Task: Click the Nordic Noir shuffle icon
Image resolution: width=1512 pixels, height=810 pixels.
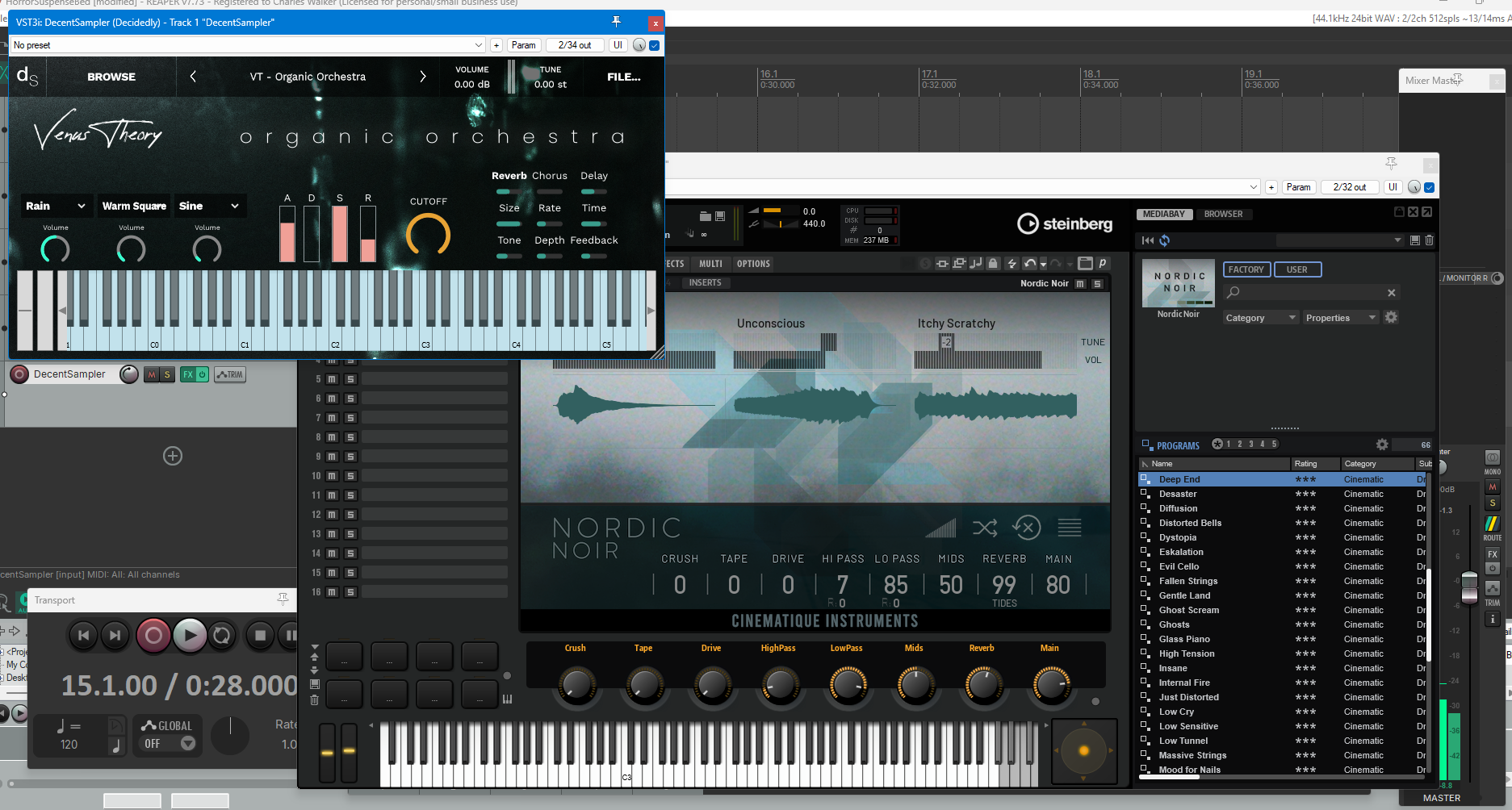Action: (x=985, y=528)
